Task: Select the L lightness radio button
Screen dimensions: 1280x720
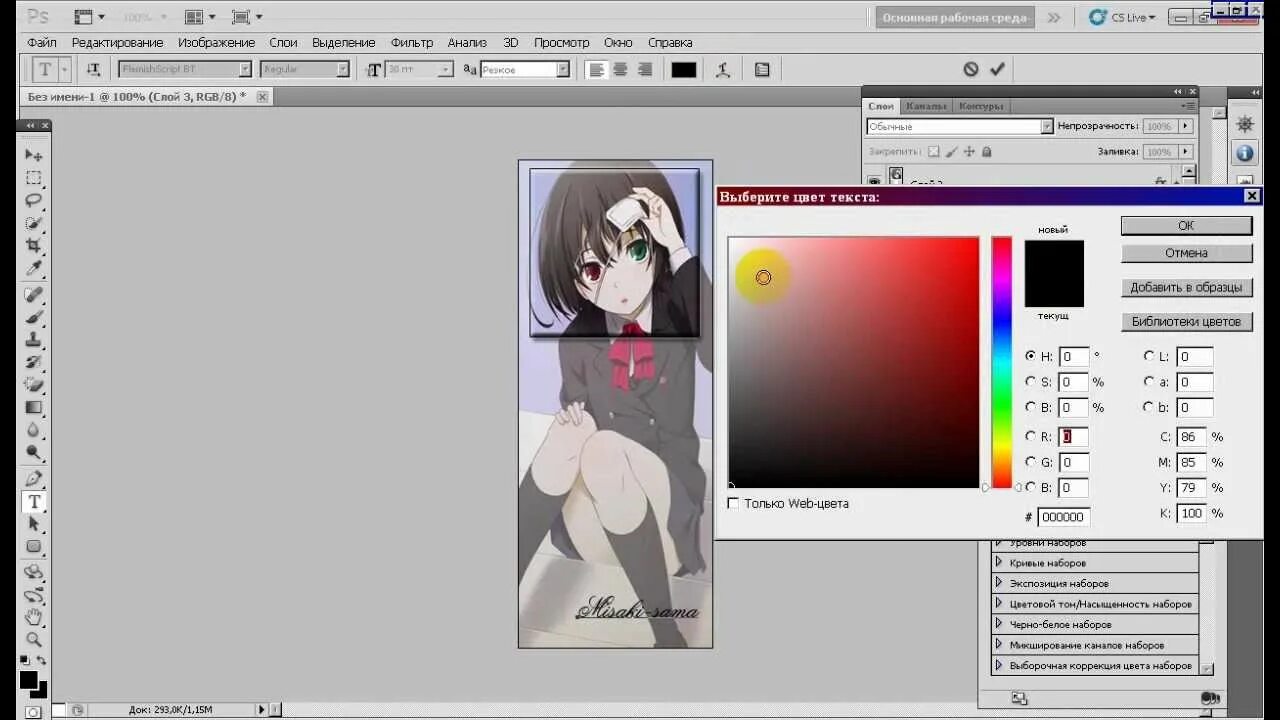Action: (x=1148, y=356)
